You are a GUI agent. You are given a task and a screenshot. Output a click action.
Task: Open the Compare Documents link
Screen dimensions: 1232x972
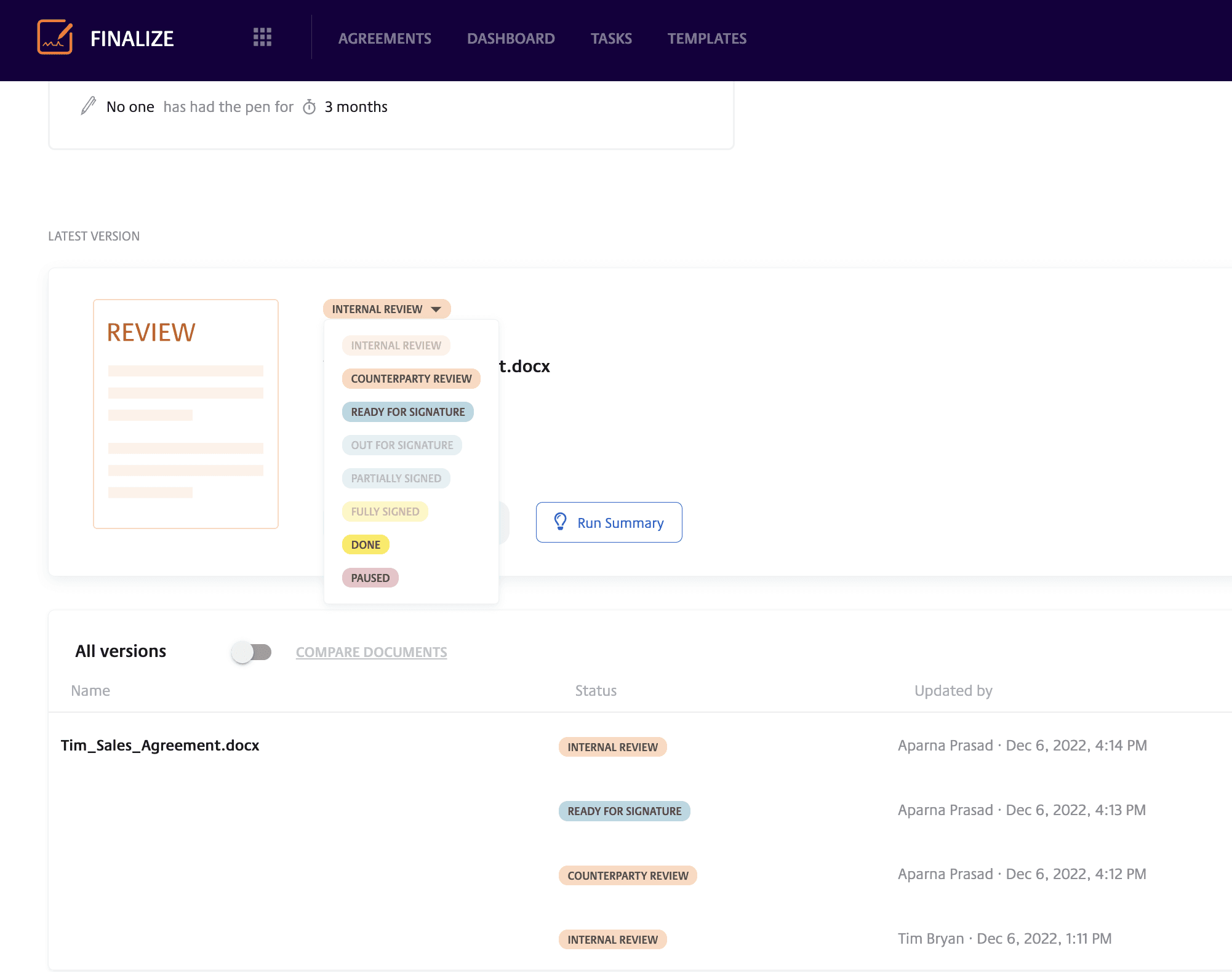coord(372,652)
